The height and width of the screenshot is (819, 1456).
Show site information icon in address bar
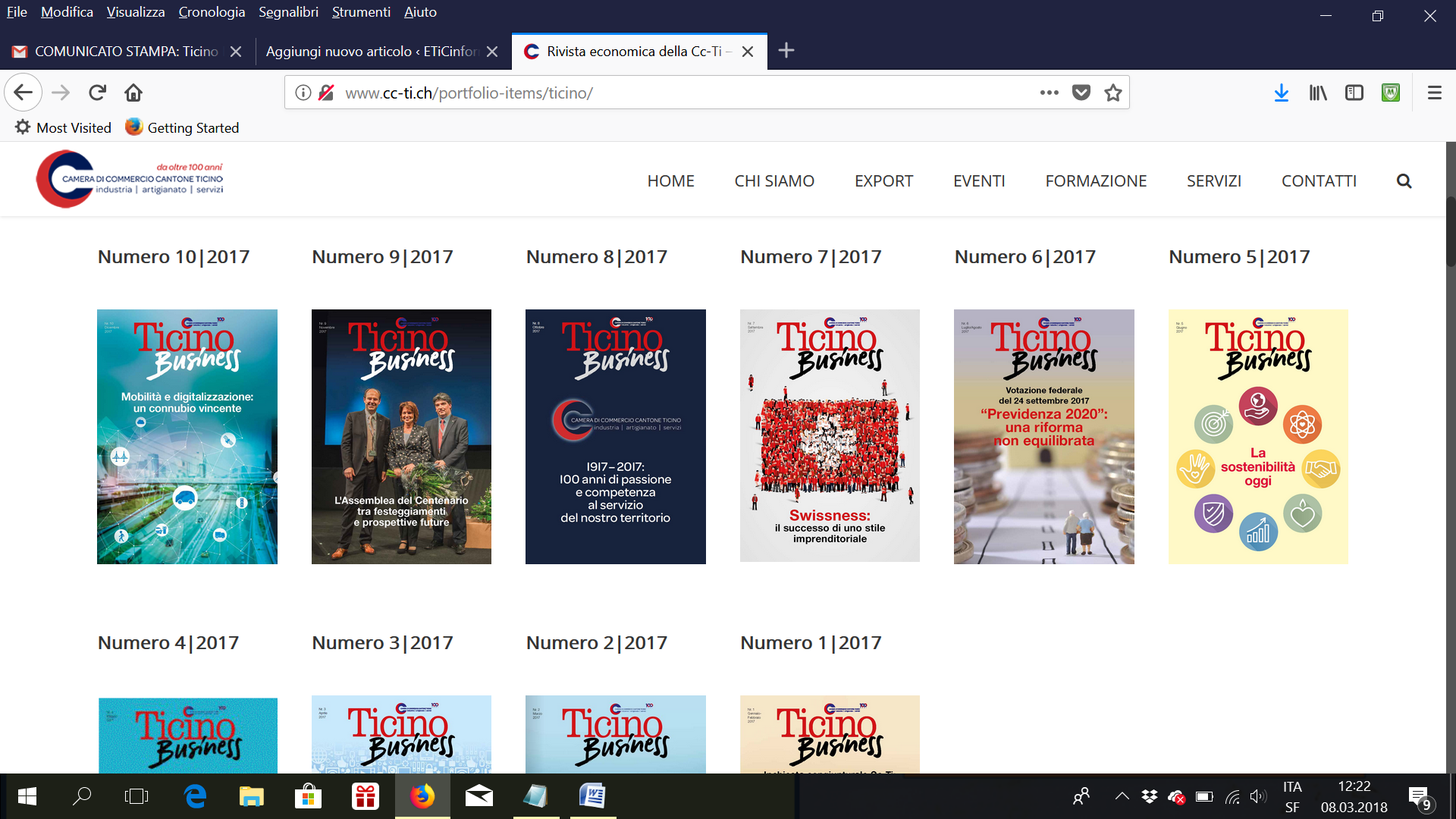coord(303,93)
